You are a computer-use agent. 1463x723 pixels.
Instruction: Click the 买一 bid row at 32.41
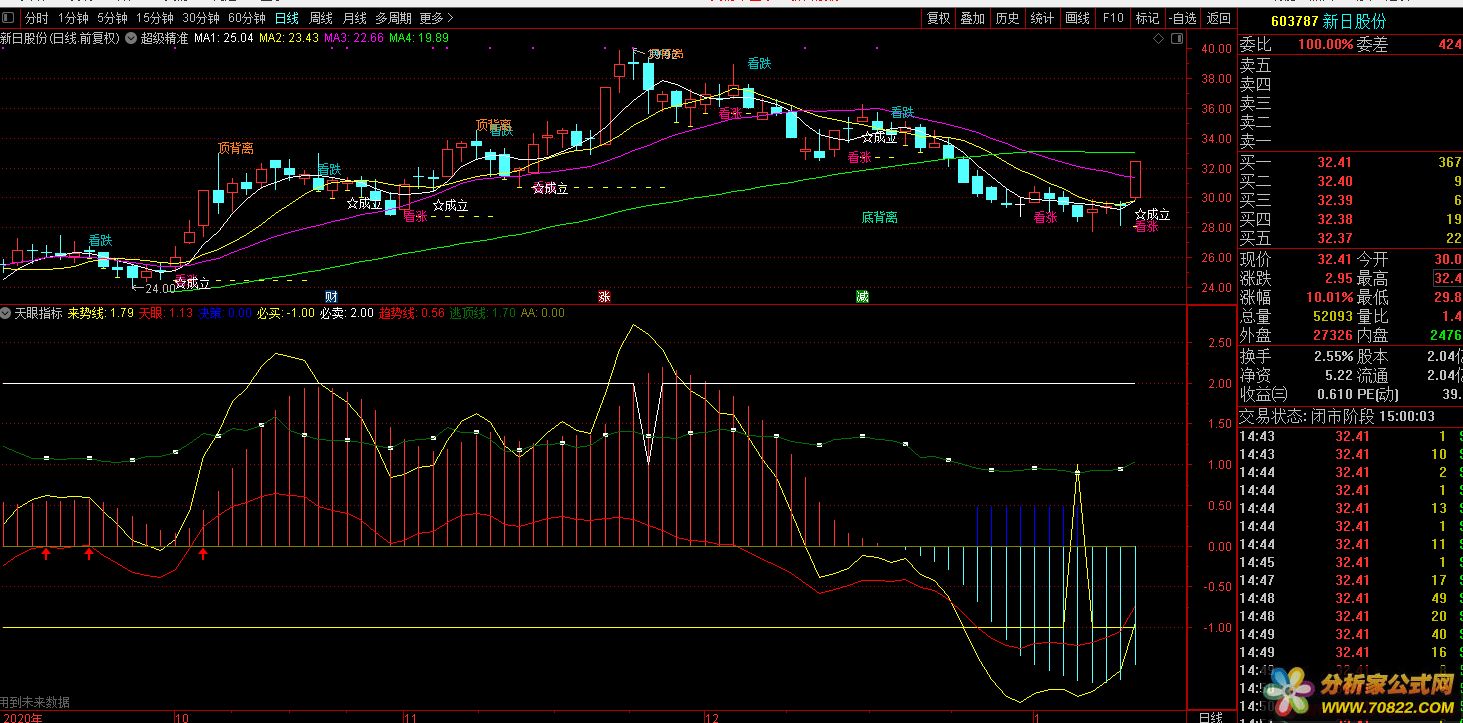[1350, 162]
